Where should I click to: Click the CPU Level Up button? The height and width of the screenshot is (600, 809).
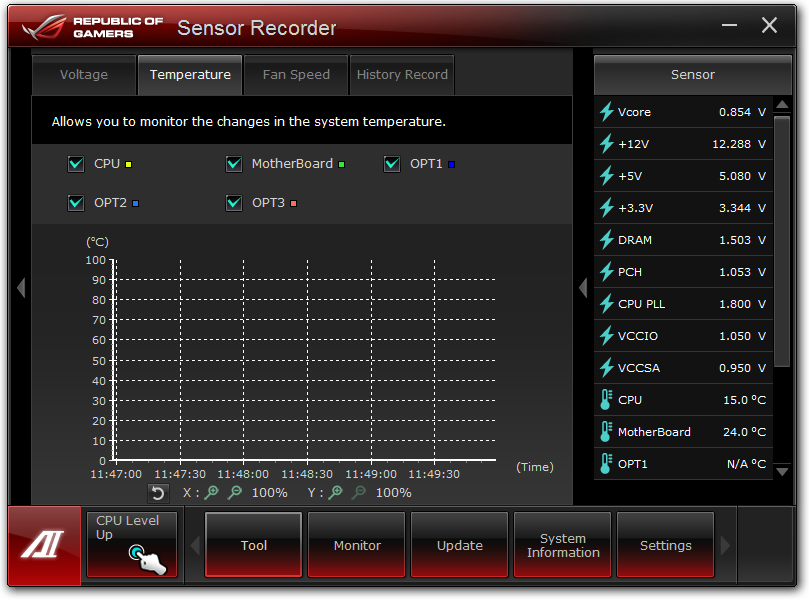pos(132,544)
